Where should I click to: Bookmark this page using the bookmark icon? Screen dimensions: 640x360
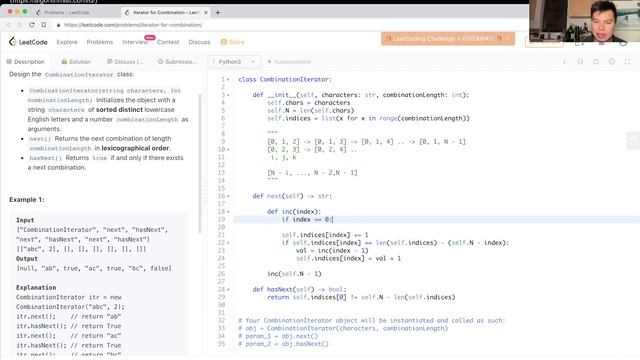click(x=44, y=25)
